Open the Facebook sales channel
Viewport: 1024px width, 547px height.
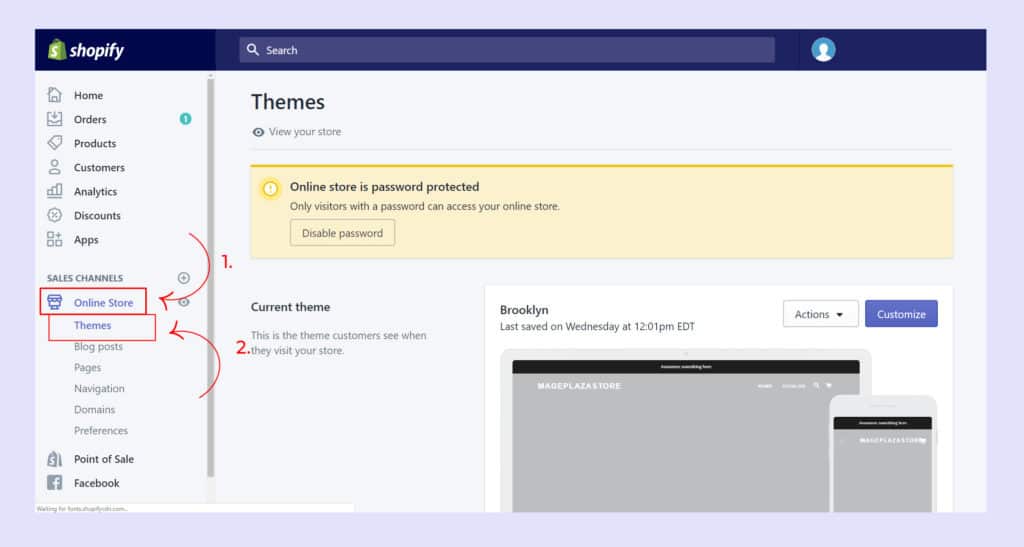(x=97, y=483)
